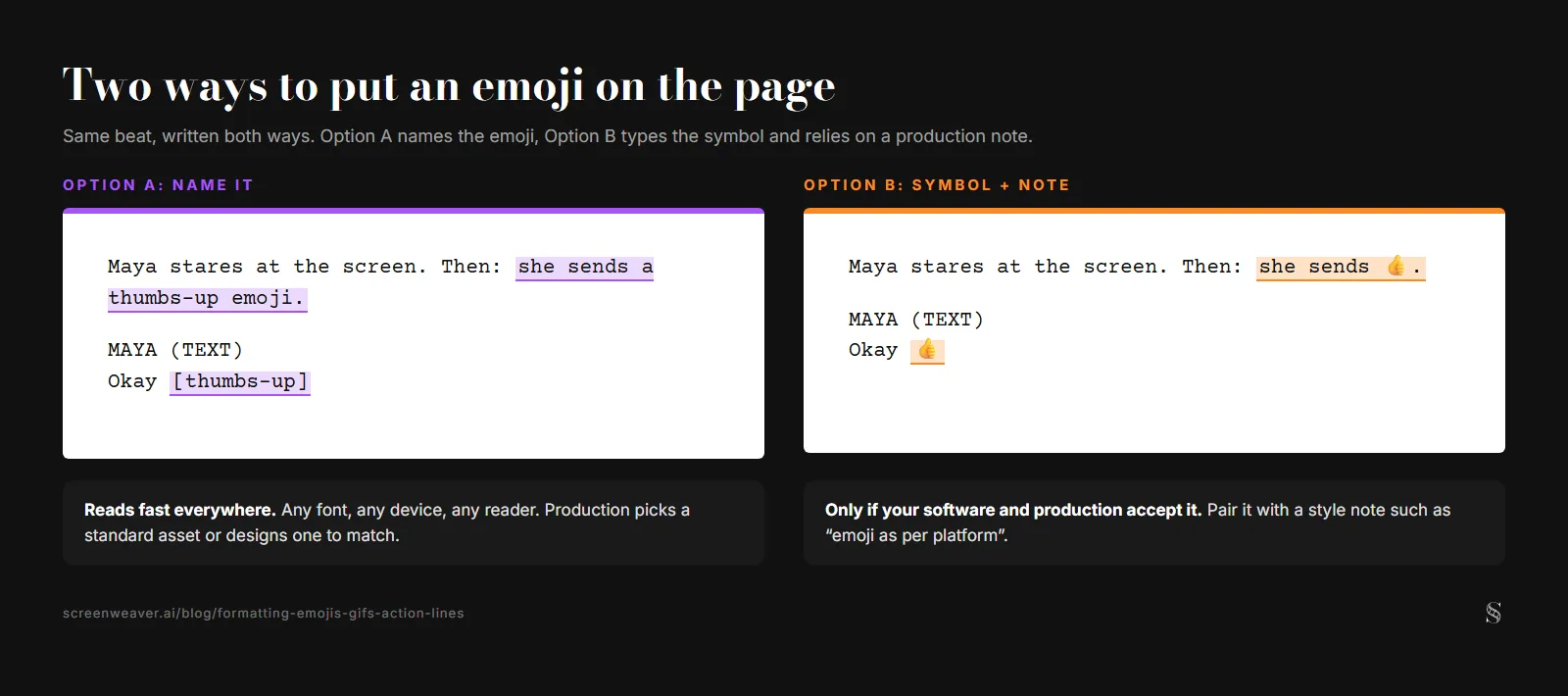1568x696 pixels.
Task: Click the "OPTION A: NAME IT" label
Action: click(x=158, y=185)
